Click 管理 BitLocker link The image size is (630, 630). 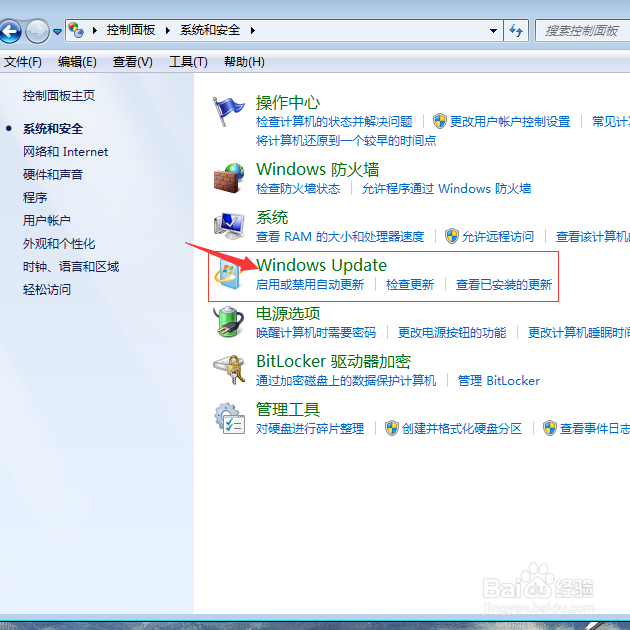[x=499, y=380]
